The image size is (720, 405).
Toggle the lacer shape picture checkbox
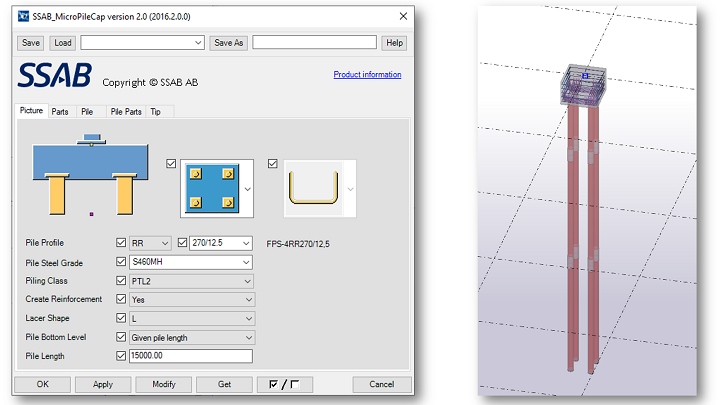pyautogui.click(x=273, y=163)
